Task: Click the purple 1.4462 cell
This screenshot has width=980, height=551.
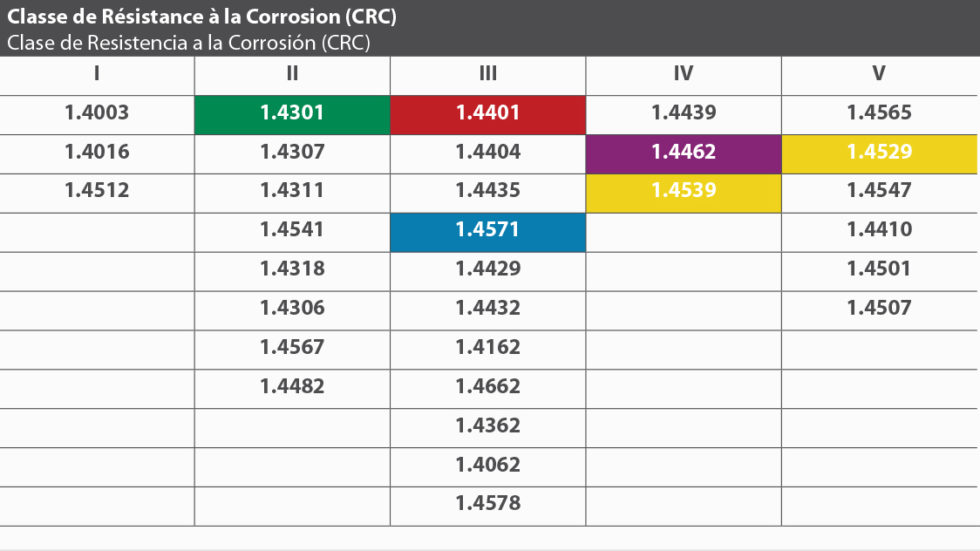Action: [683, 153]
